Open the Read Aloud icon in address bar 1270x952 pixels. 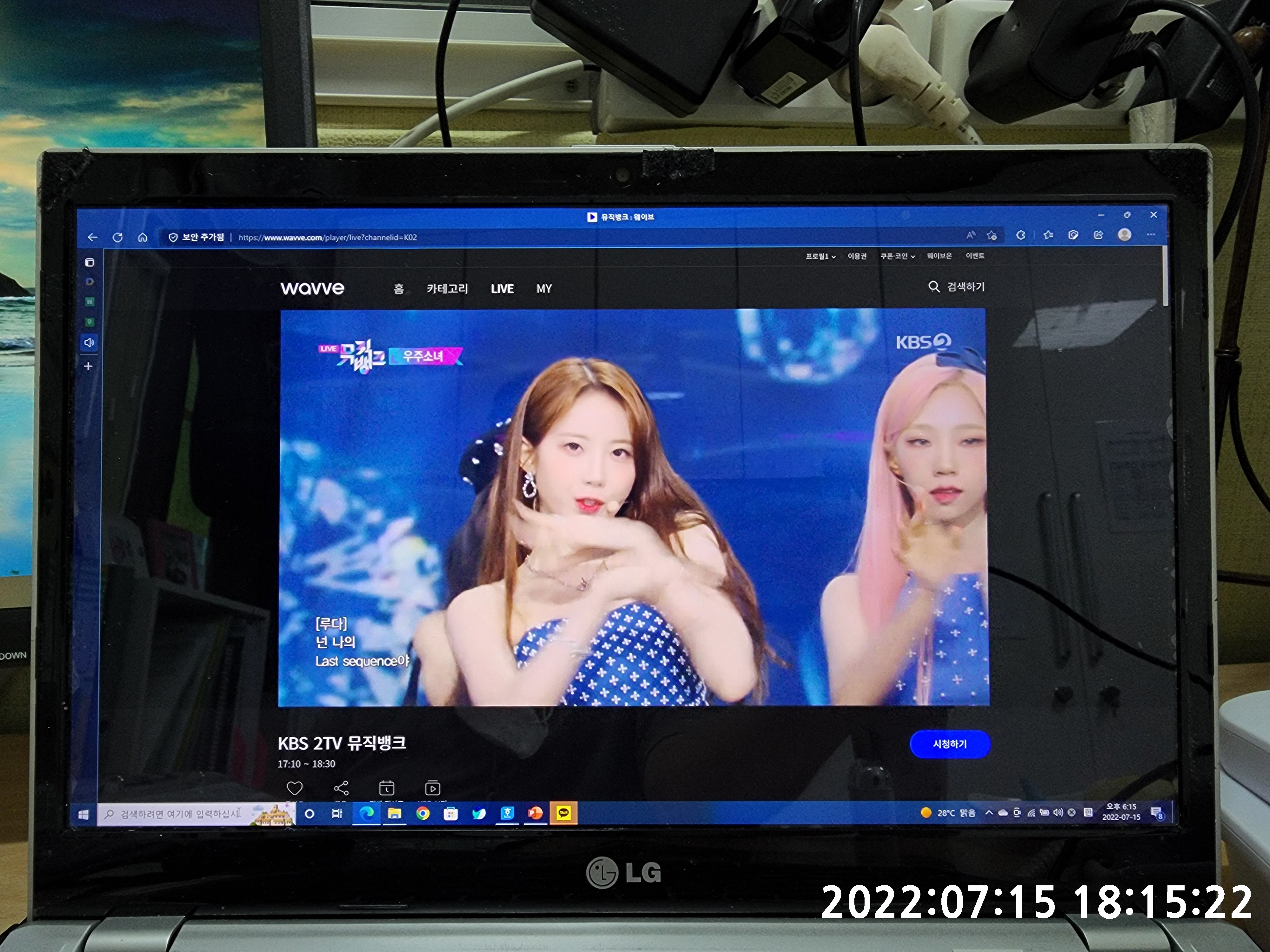[x=970, y=235]
